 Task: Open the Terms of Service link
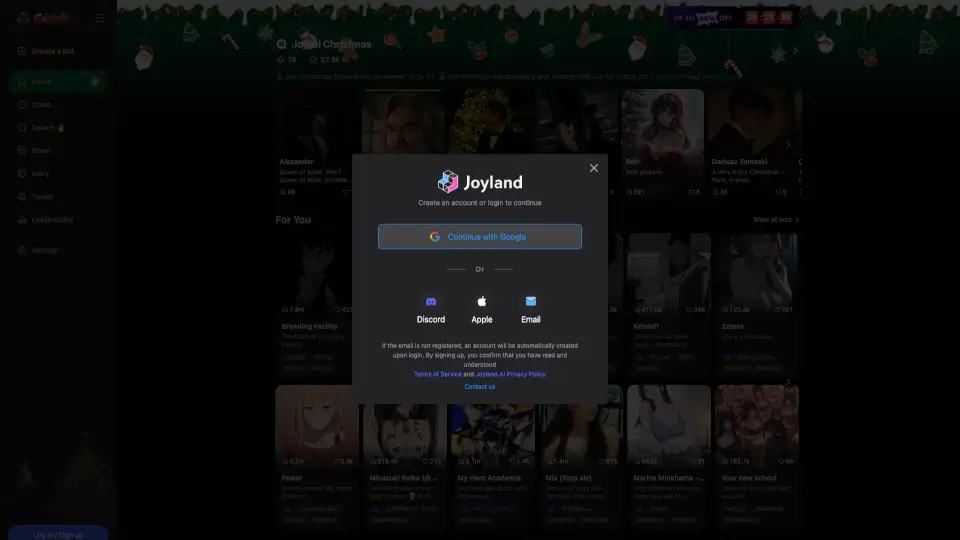point(438,374)
